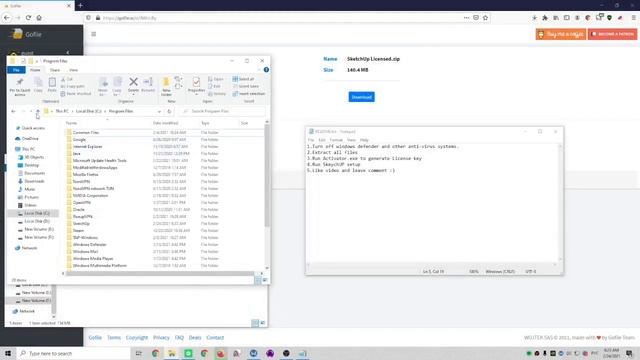Pin to Quick access in Explorer ribbon
640x360 pixels.
pyautogui.click(x=20, y=87)
